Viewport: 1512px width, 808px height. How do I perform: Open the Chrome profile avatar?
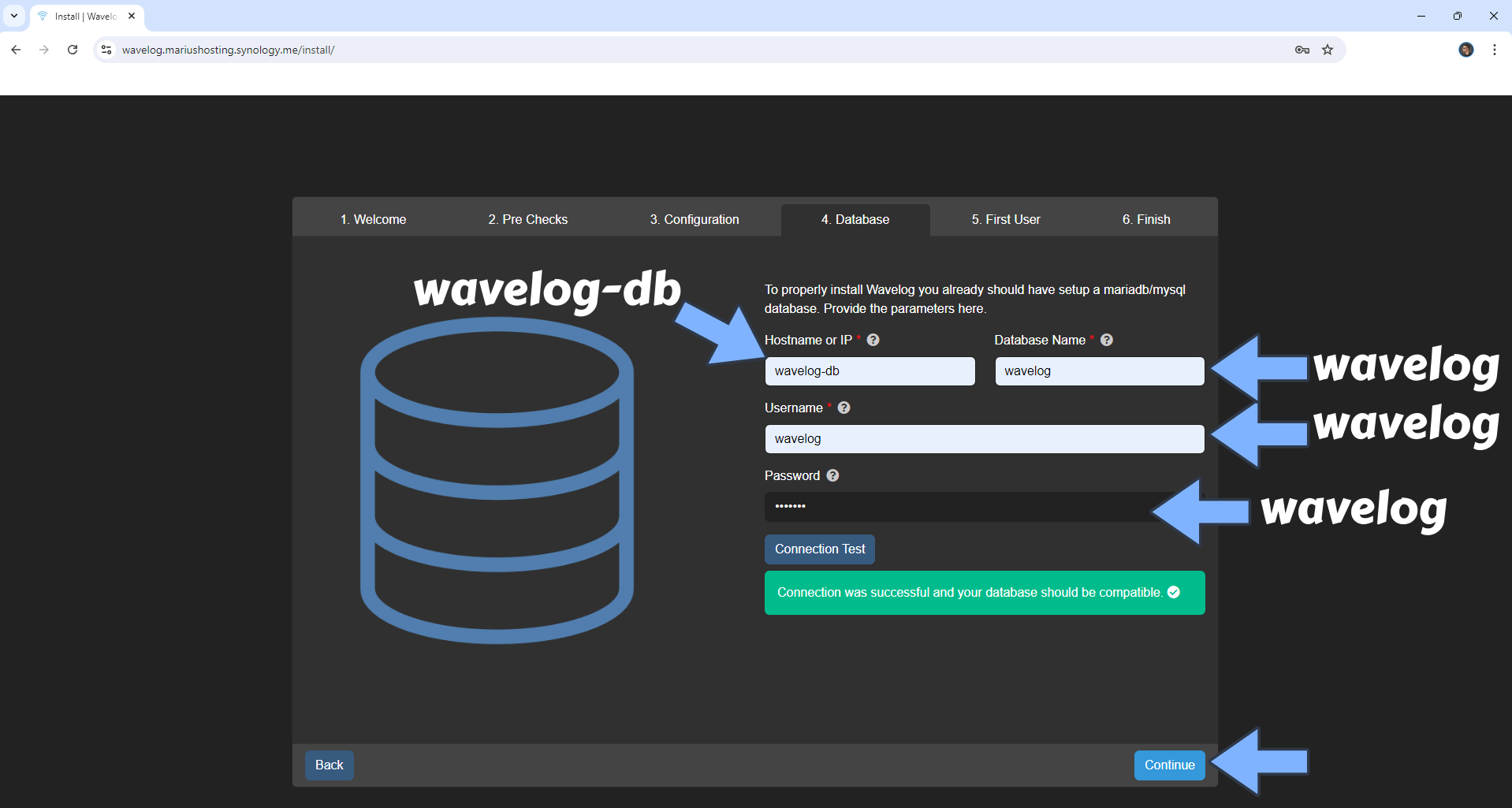tap(1466, 50)
